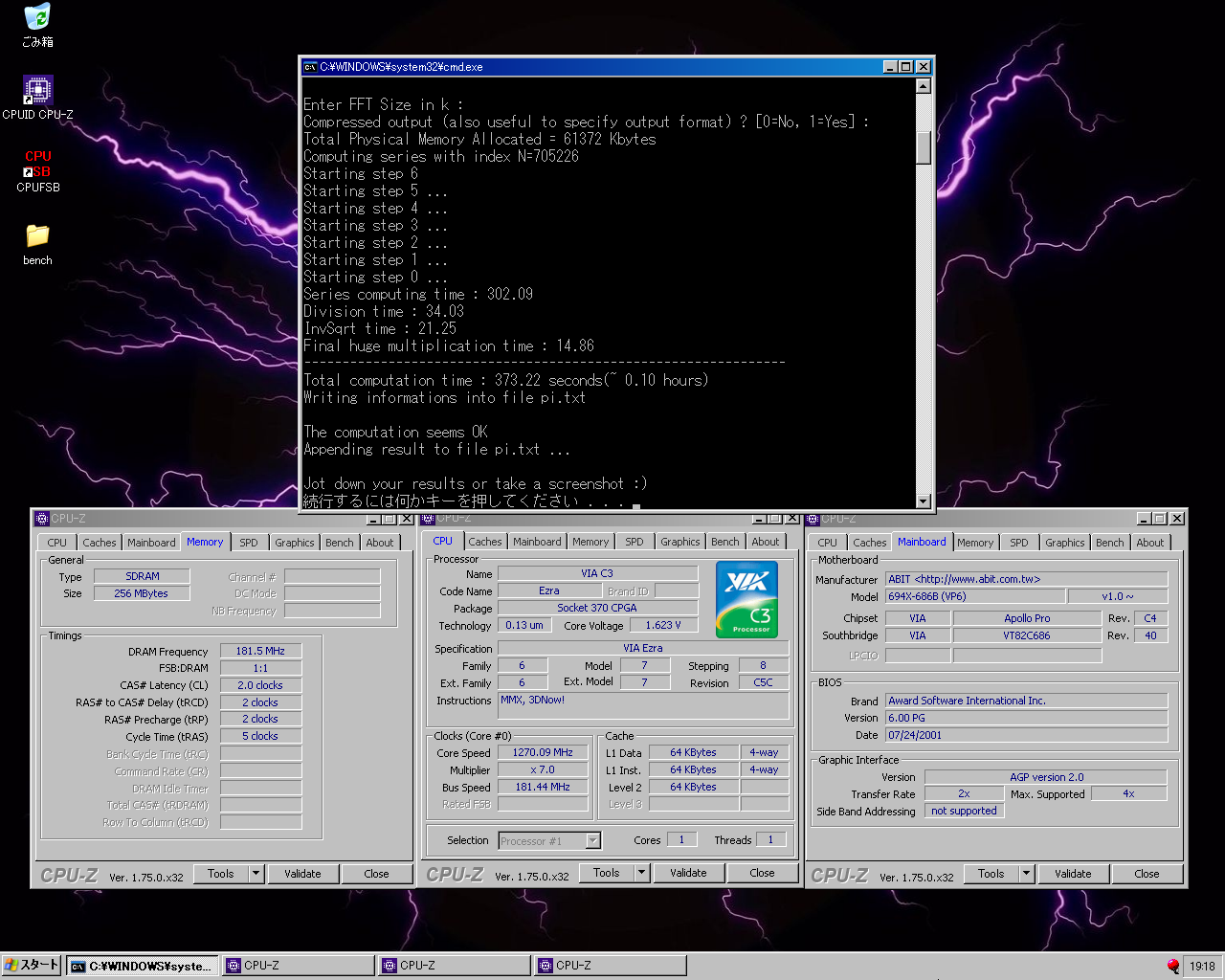Click Validate in the Memory window
The height and width of the screenshot is (980, 1225).
tap(302, 874)
